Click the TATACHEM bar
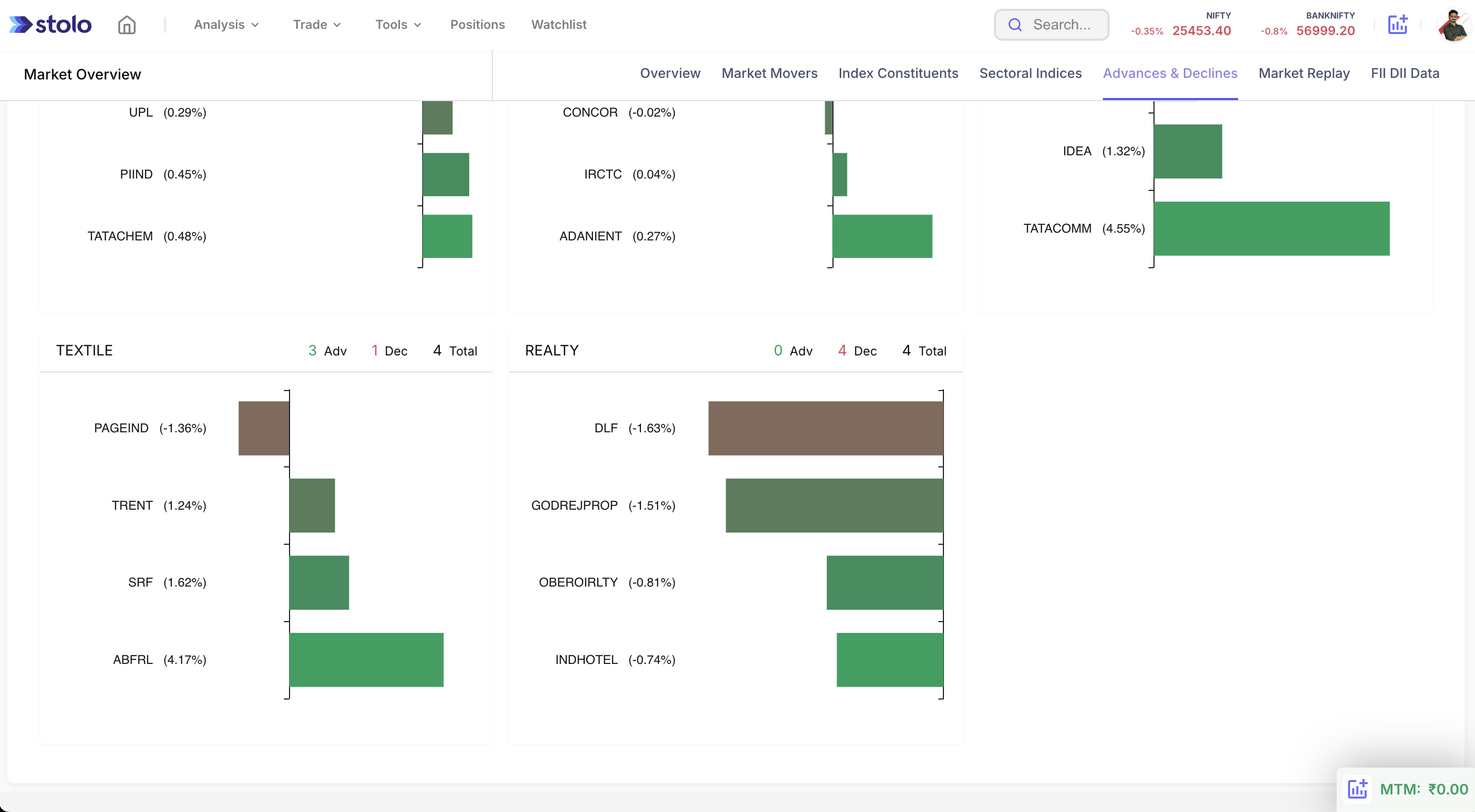1475x812 pixels. point(447,236)
